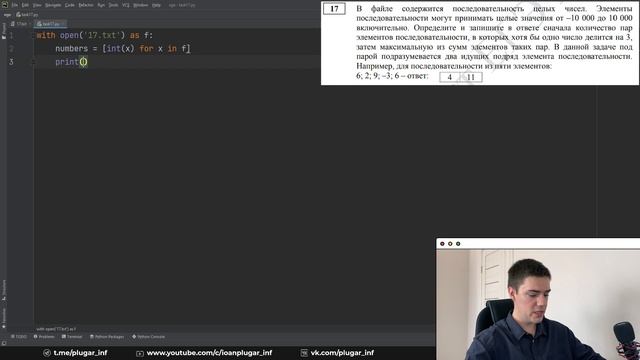
Task: Open the Terminal tool window
Action: tap(72, 337)
